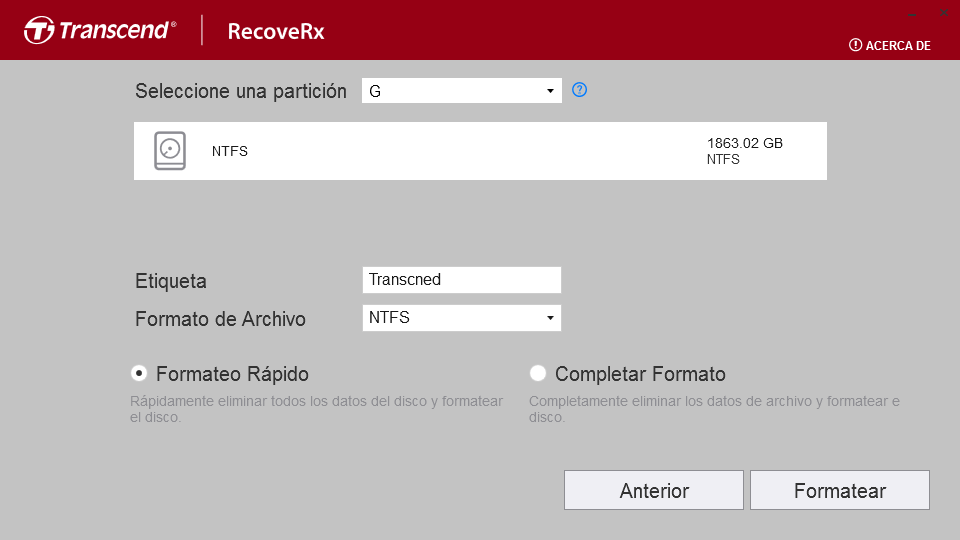This screenshot has height=540, width=960.
Task: Click into the Etiqueta label field
Action: [x=462, y=280]
